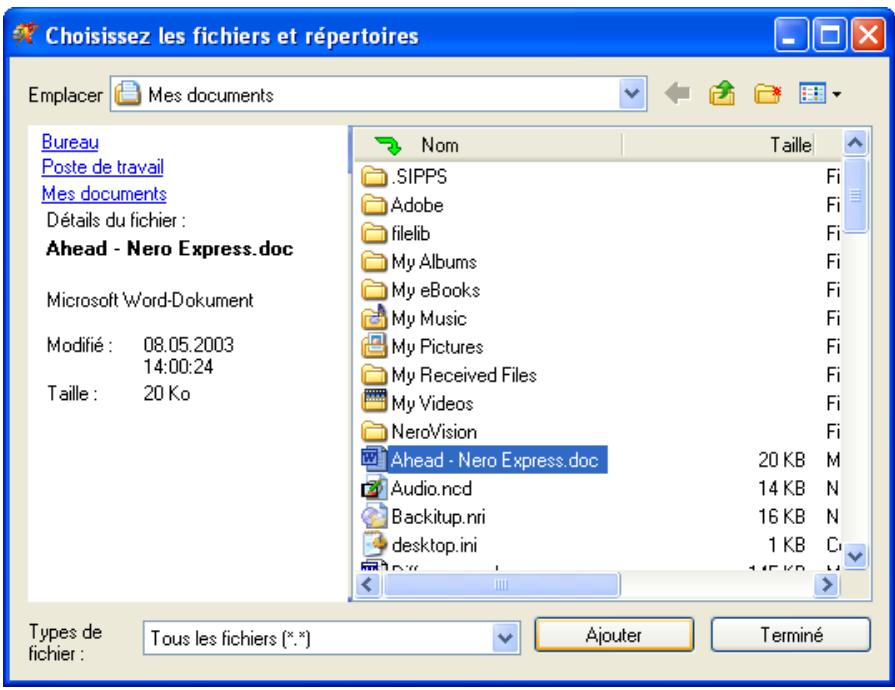Viewport: 895px width, 690px height.
Task: Maximize the dialog window
Action: [829, 35]
